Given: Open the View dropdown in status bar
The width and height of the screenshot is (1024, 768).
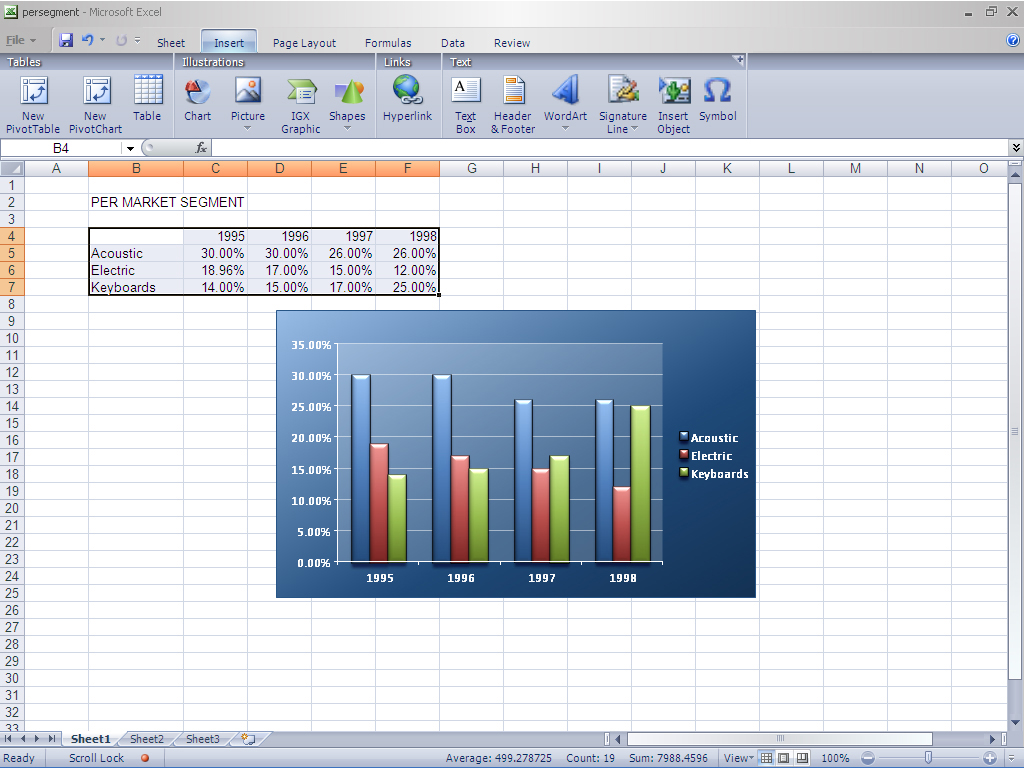Looking at the screenshot, I should [738, 758].
